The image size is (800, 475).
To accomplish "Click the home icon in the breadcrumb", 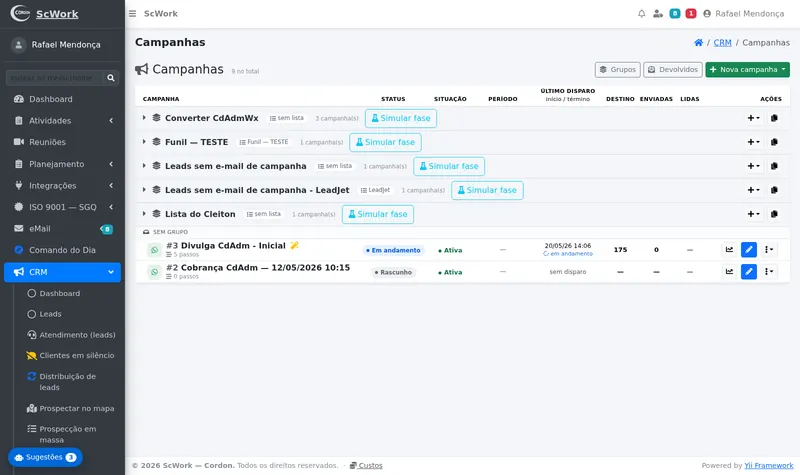I will [x=698, y=42].
